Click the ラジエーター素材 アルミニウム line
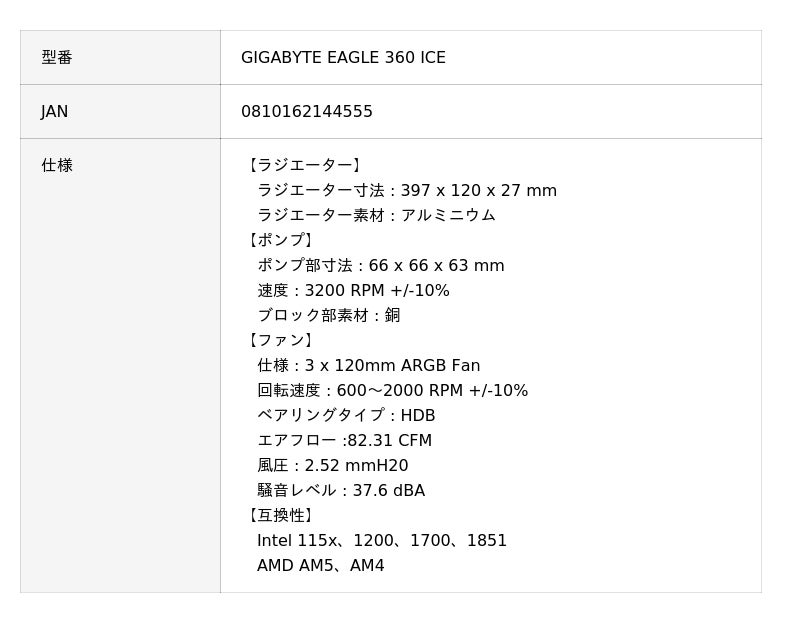This screenshot has height=623, width=800. coord(376,216)
